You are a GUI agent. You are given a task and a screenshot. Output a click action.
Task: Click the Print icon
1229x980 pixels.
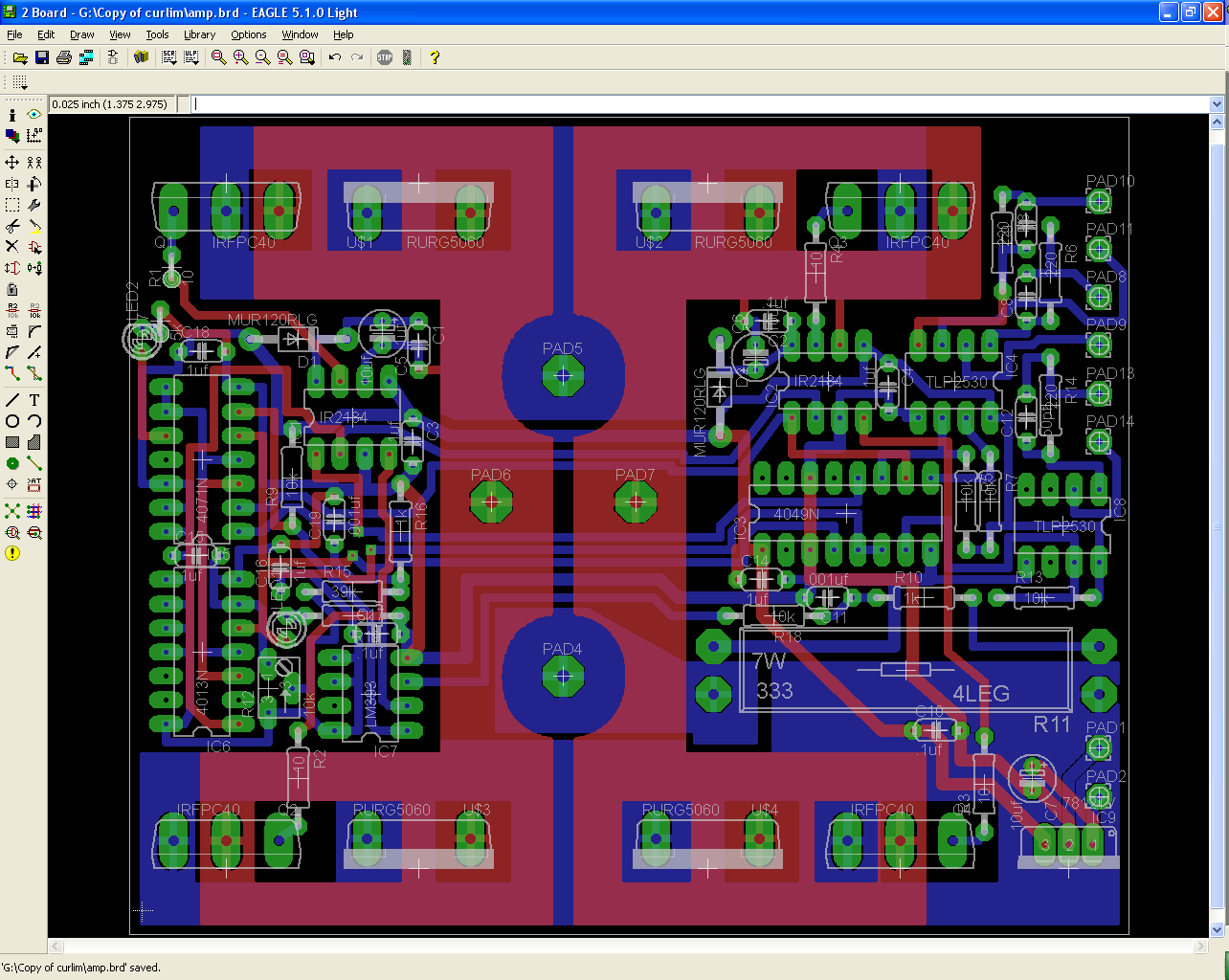[64, 57]
